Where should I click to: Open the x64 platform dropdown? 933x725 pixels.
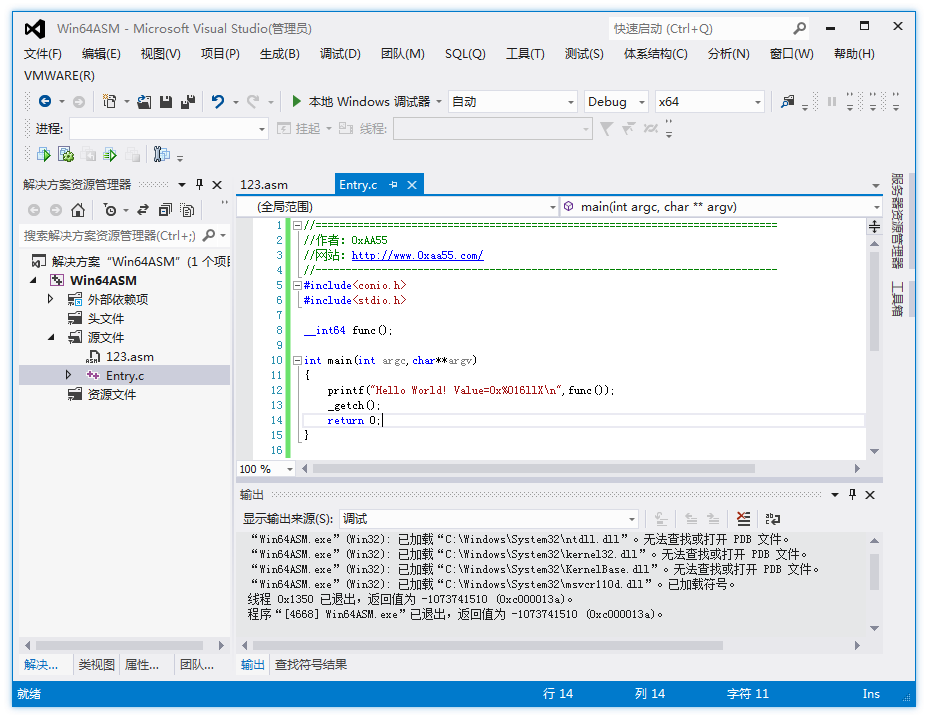757,101
